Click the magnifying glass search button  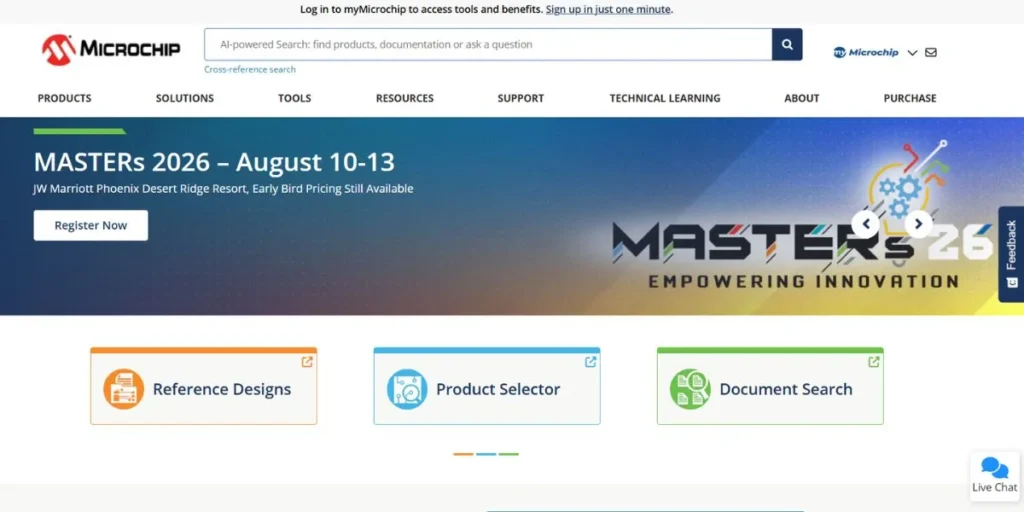(787, 44)
